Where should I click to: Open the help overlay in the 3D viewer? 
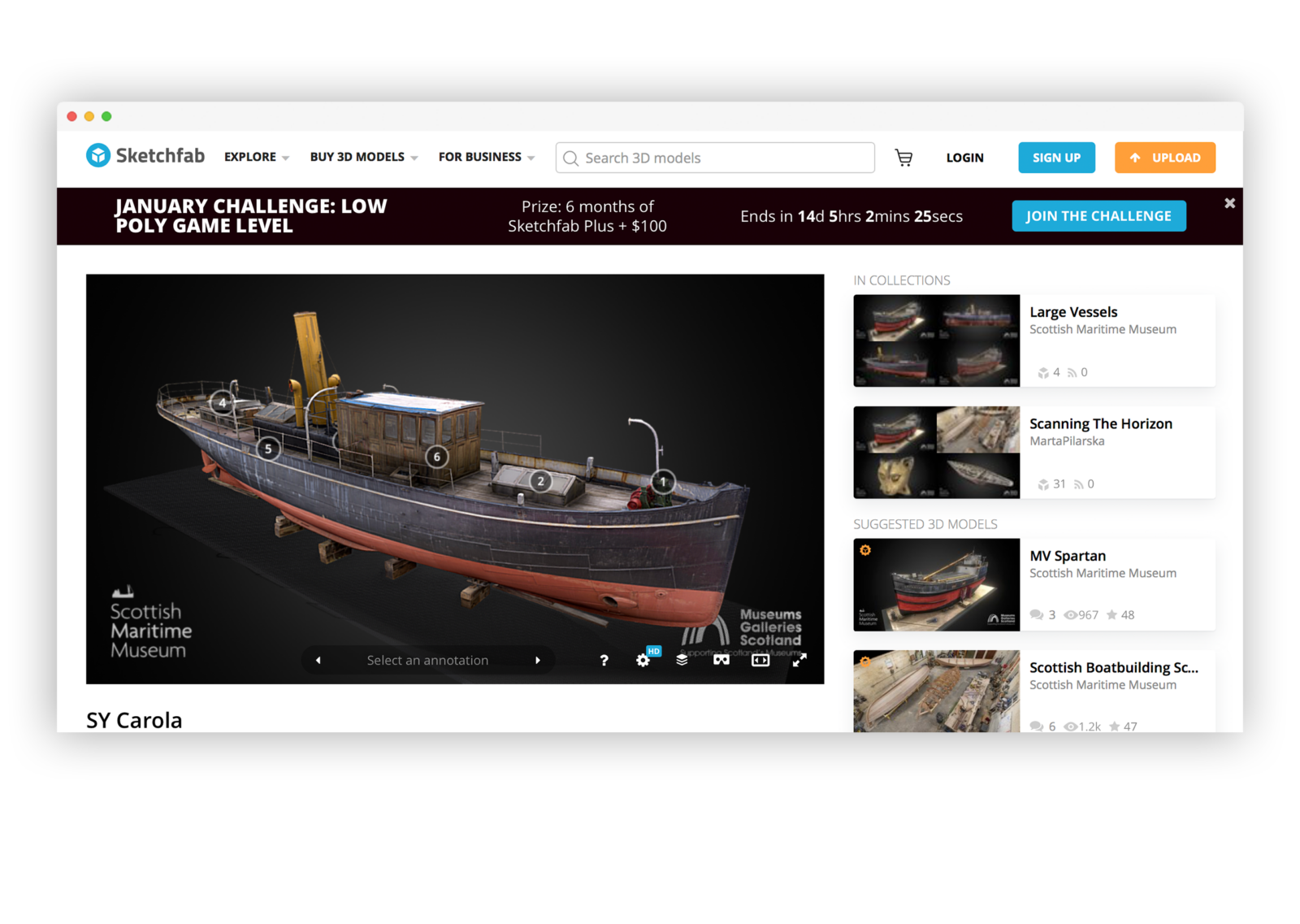tap(604, 660)
